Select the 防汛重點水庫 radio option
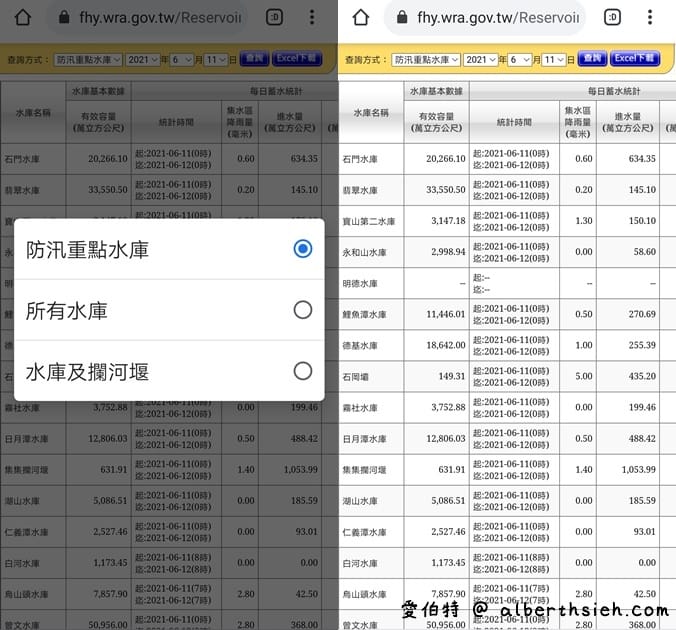Screen dimensions: 676x630 point(303,249)
